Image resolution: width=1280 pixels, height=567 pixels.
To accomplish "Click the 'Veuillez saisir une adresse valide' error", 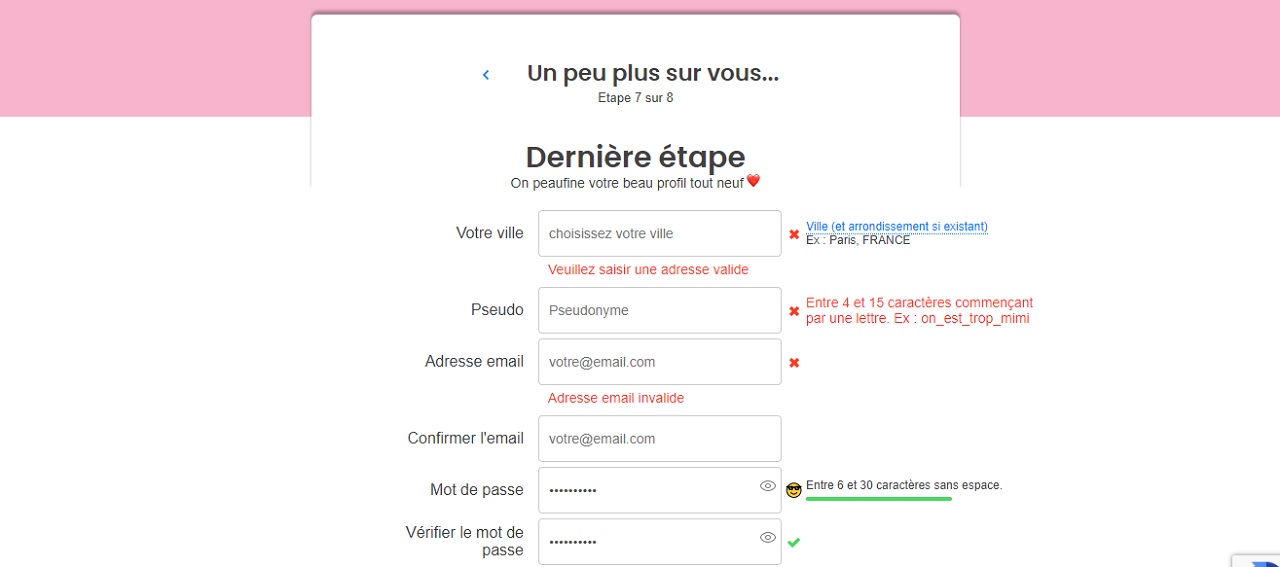I will 648,270.
